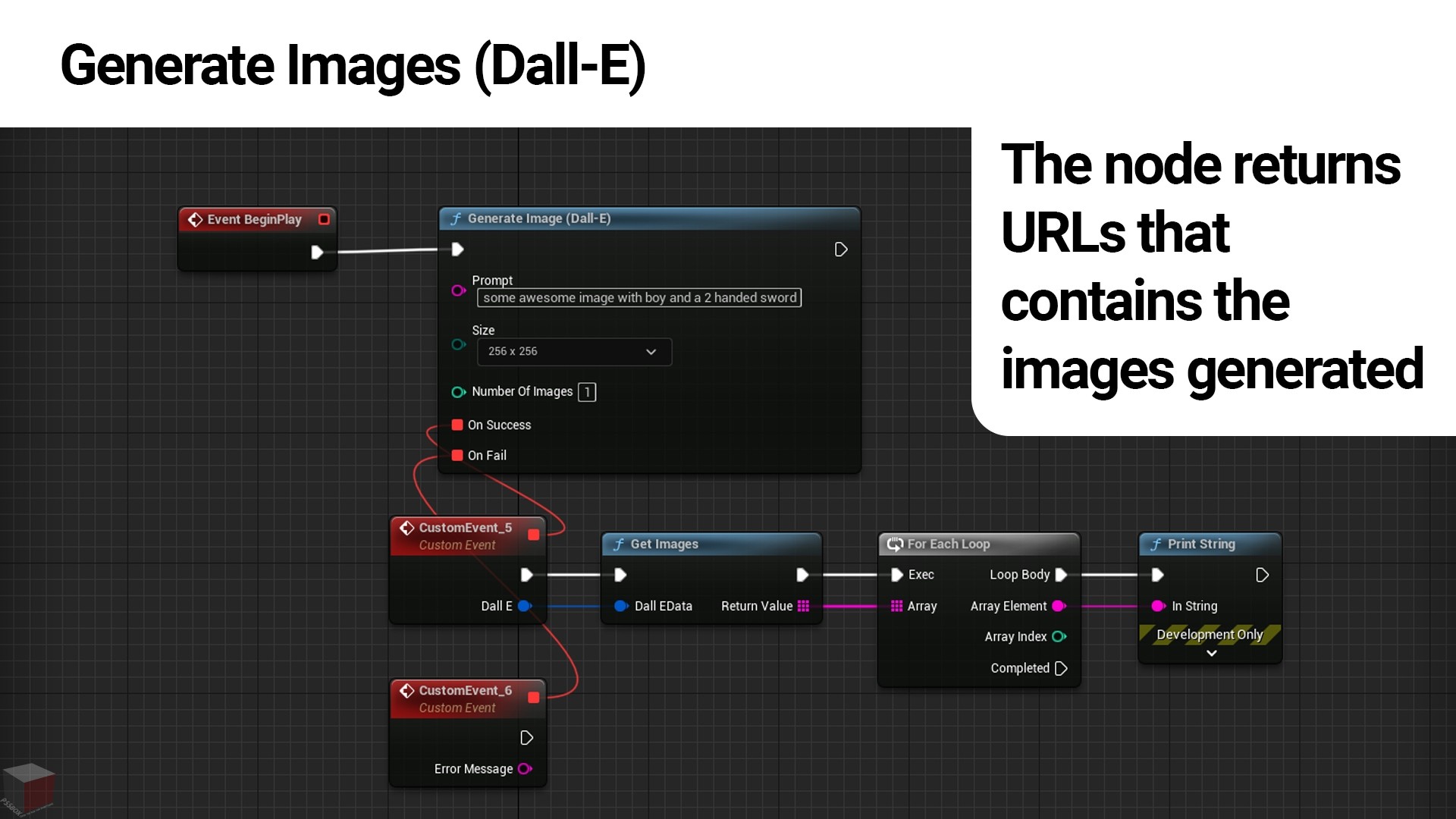Click the Development Only banner

click(x=1210, y=635)
